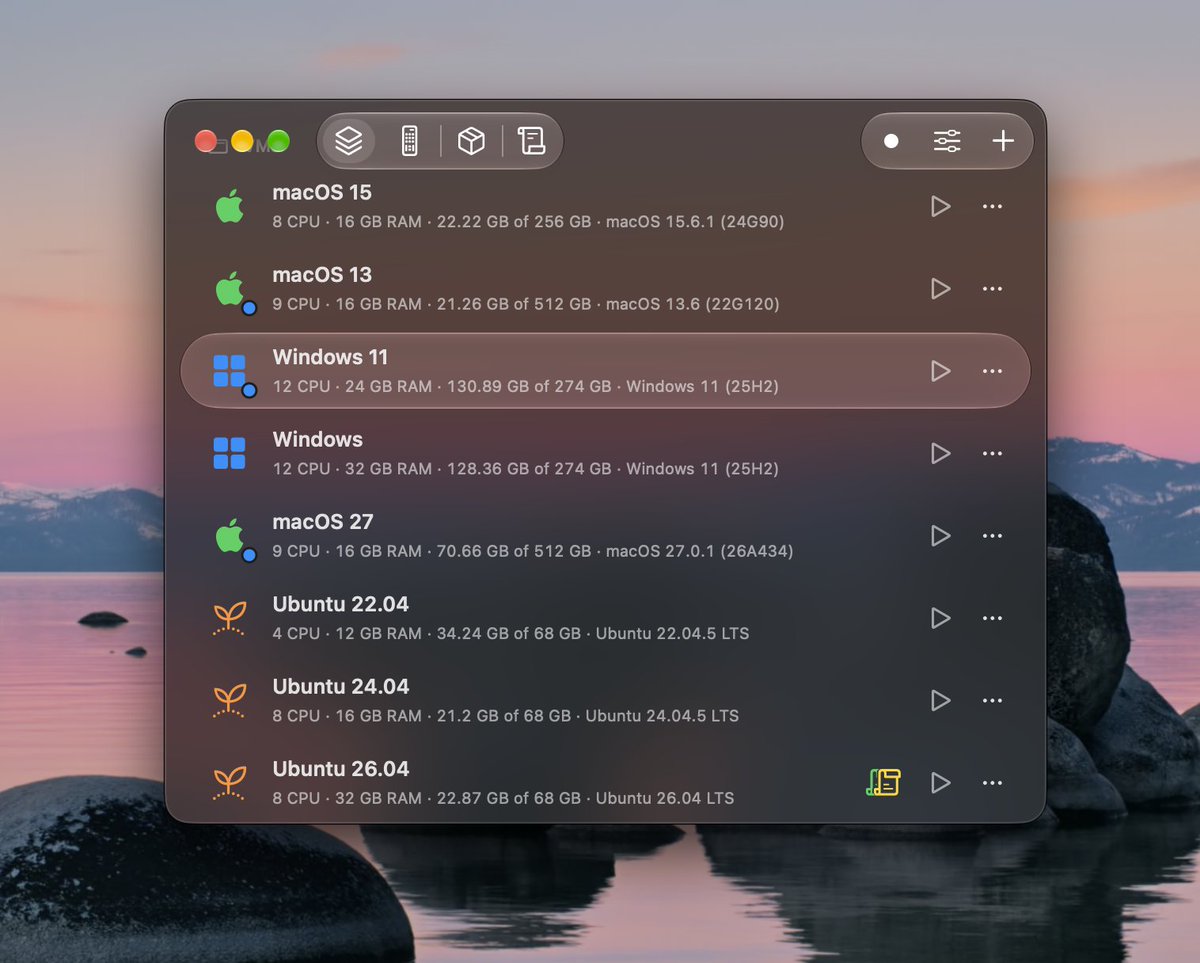1200x963 pixels.
Task: Start the macOS 27 virtual machine
Action: (x=940, y=535)
